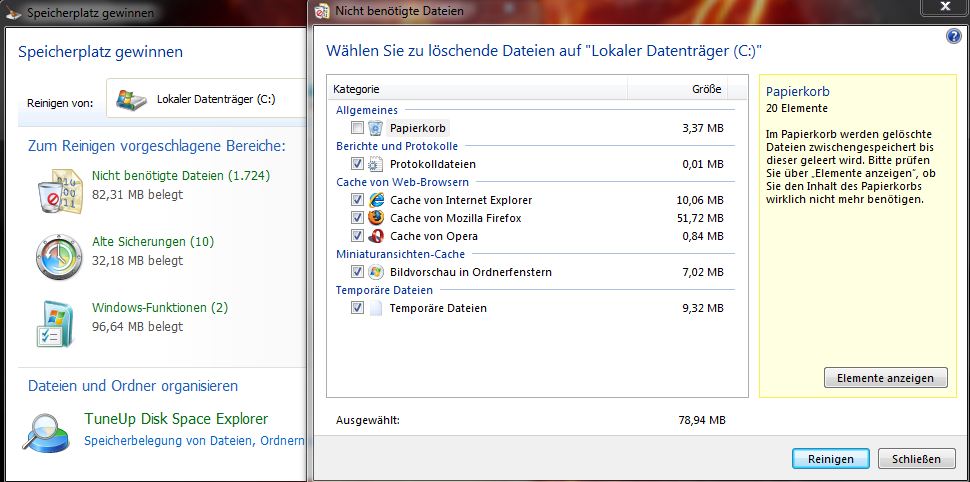Click the Windows-Funktionen checklist icon

coord(55,321)
